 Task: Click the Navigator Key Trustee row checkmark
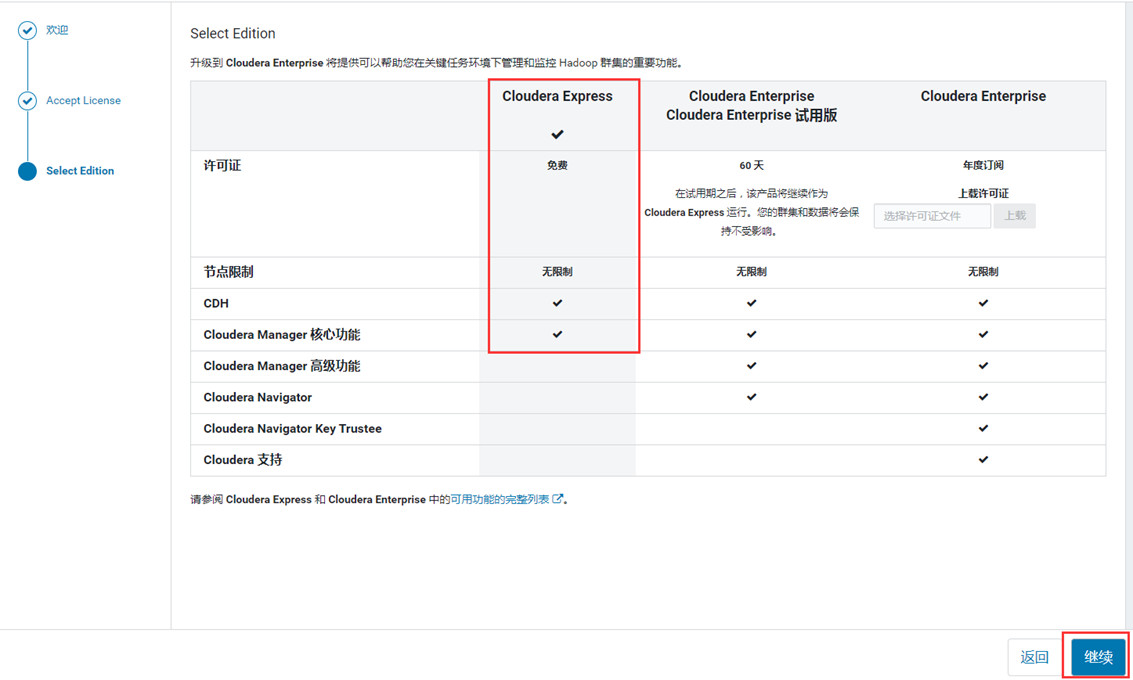coord(983,429)
